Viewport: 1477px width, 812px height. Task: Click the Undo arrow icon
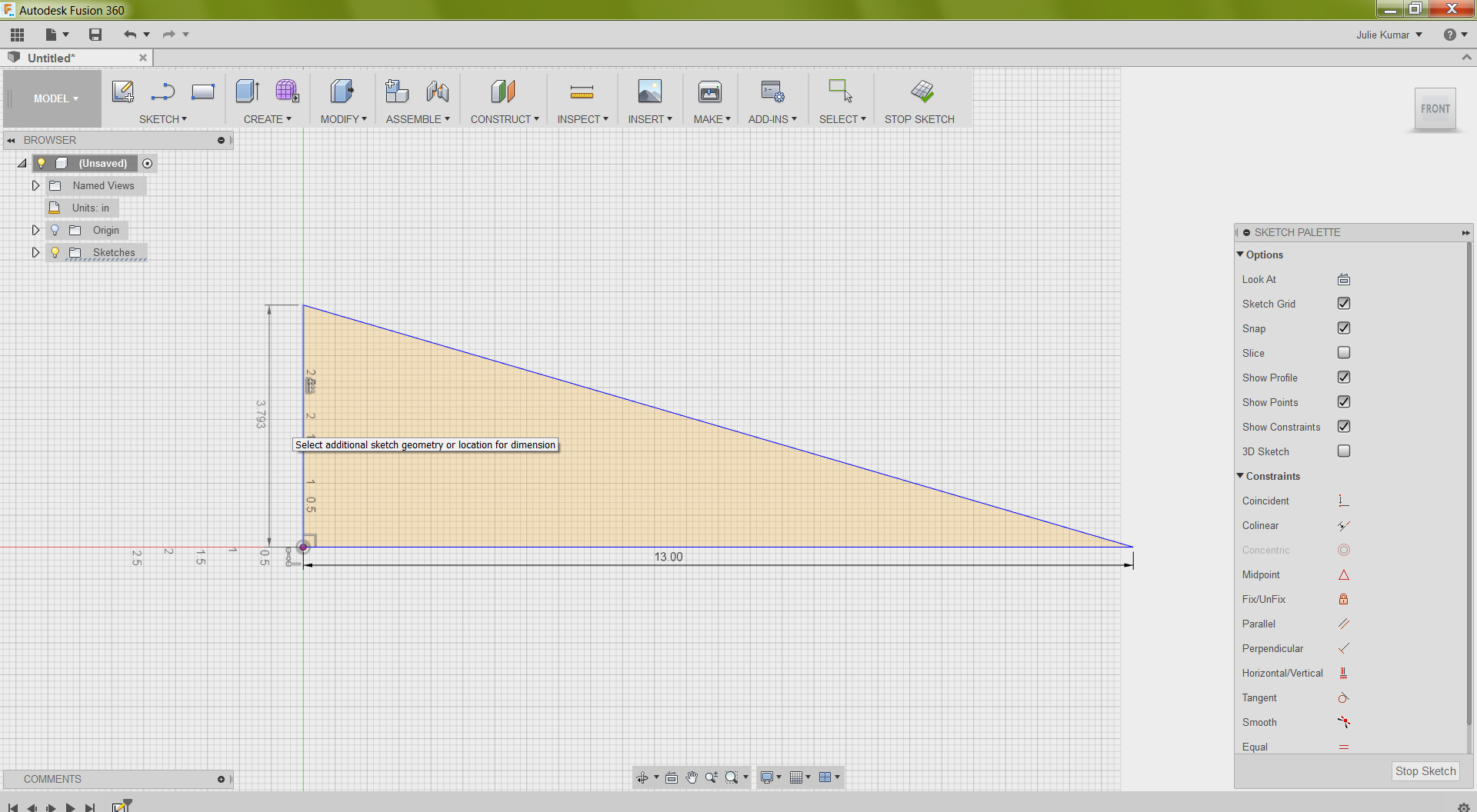tap(130, 35)
